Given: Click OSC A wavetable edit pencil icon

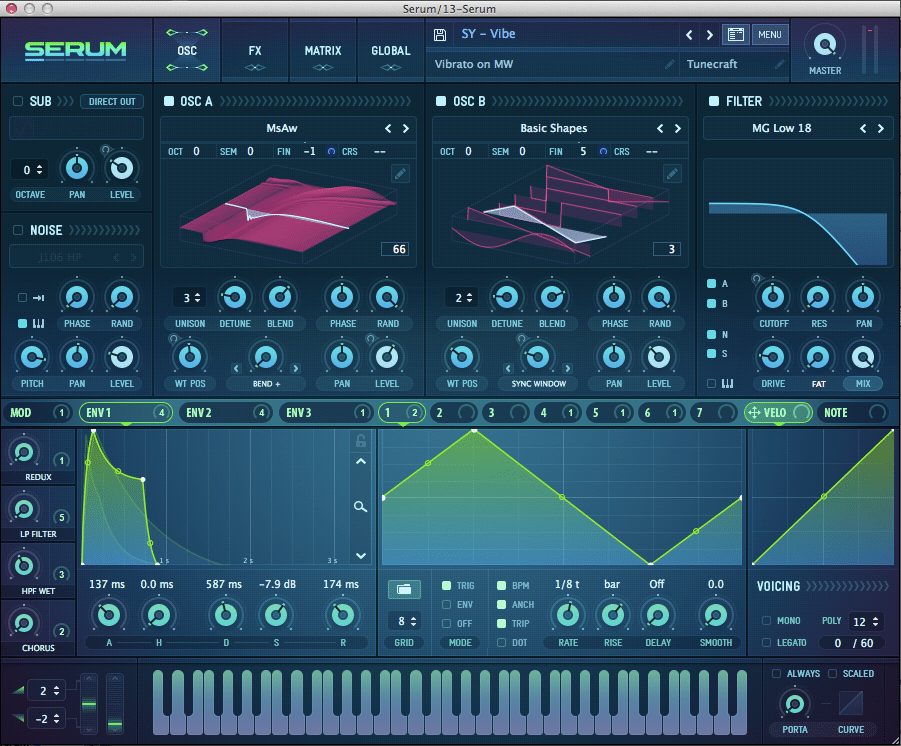Looking at the screenshot, I should (401, 173).
